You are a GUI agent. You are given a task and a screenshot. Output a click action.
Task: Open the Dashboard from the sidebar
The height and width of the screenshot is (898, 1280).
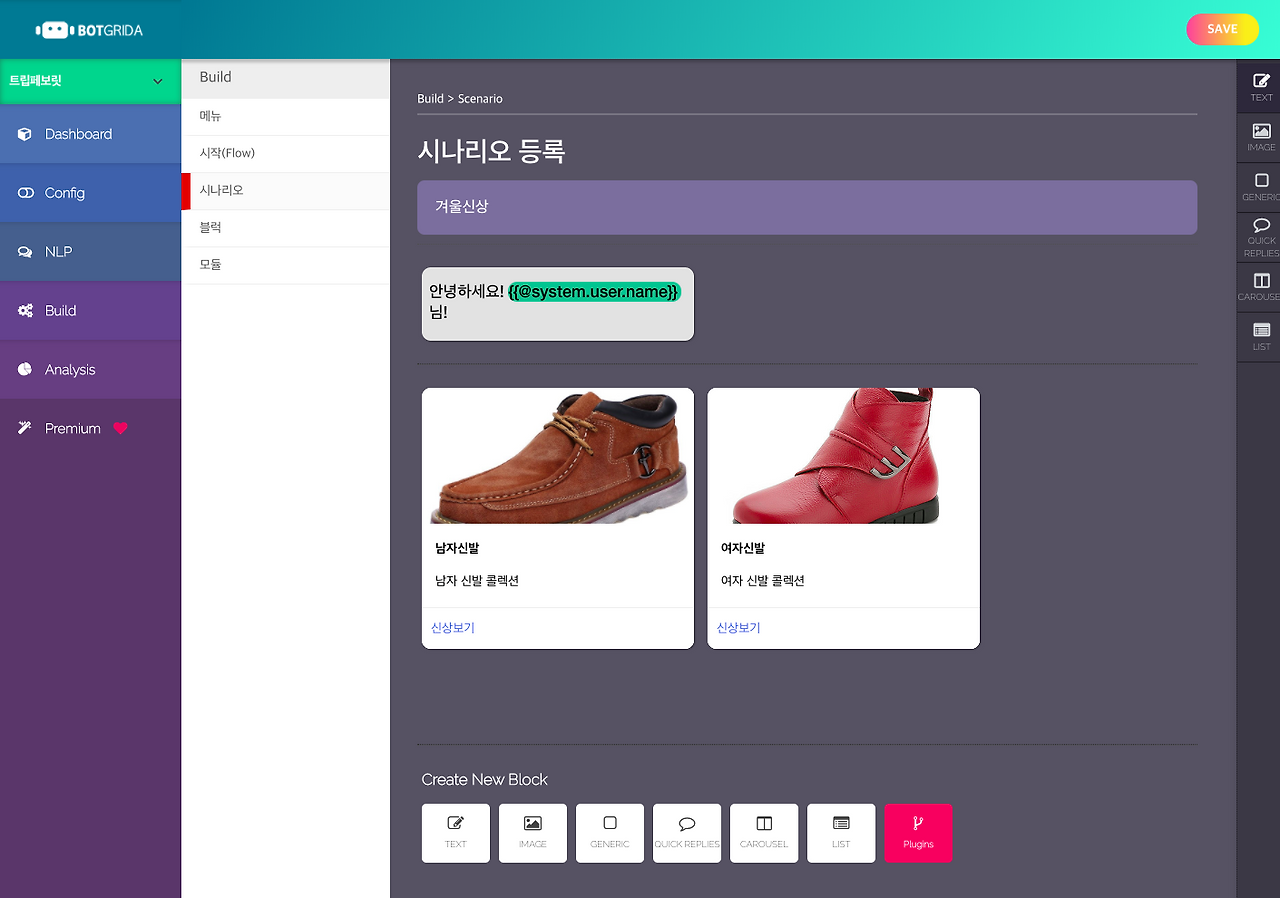(90, 133)
